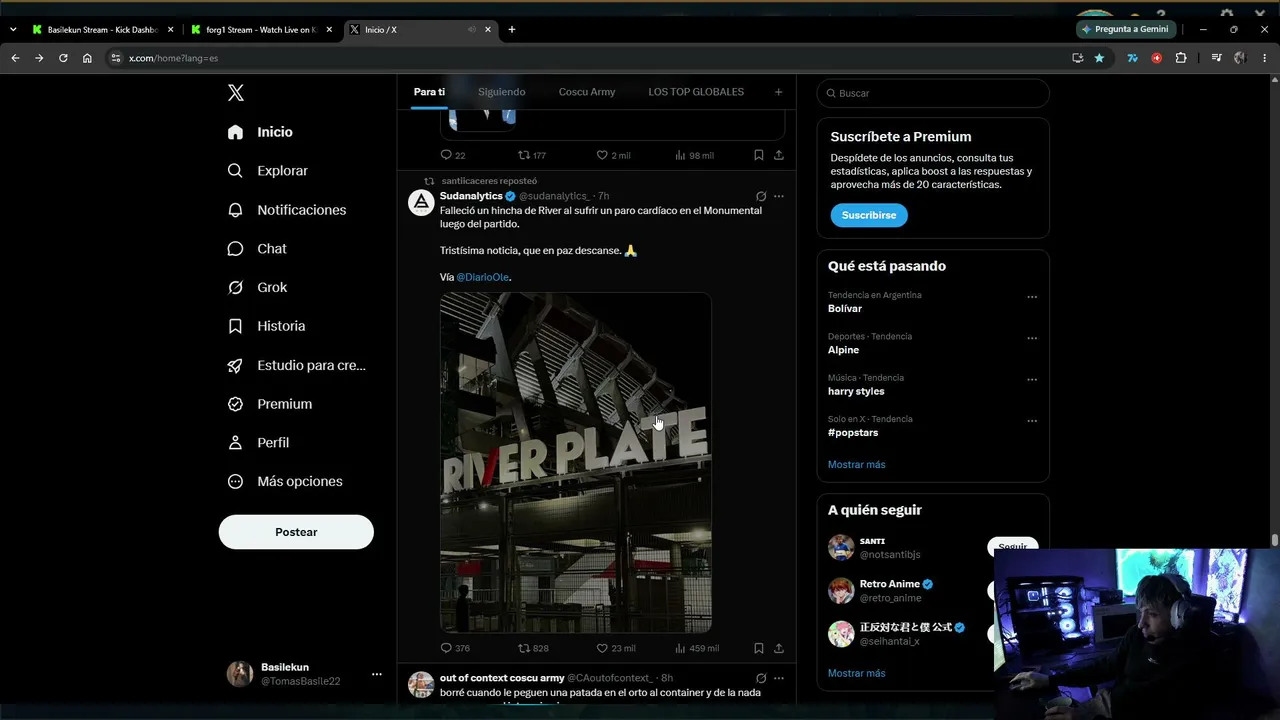Switch to the forg1 Stream browser tab

coord(262,30)
